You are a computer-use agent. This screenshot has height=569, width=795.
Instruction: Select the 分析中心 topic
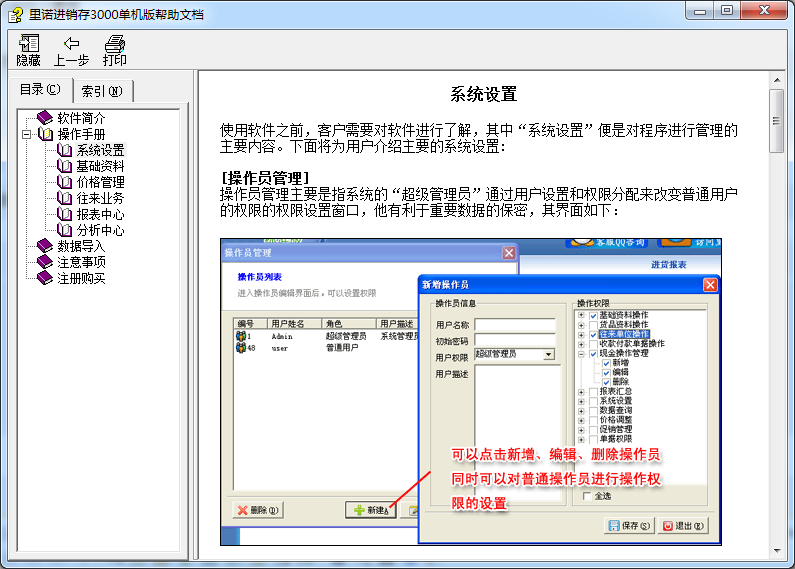pyautogui.click(x=100, y=230)
